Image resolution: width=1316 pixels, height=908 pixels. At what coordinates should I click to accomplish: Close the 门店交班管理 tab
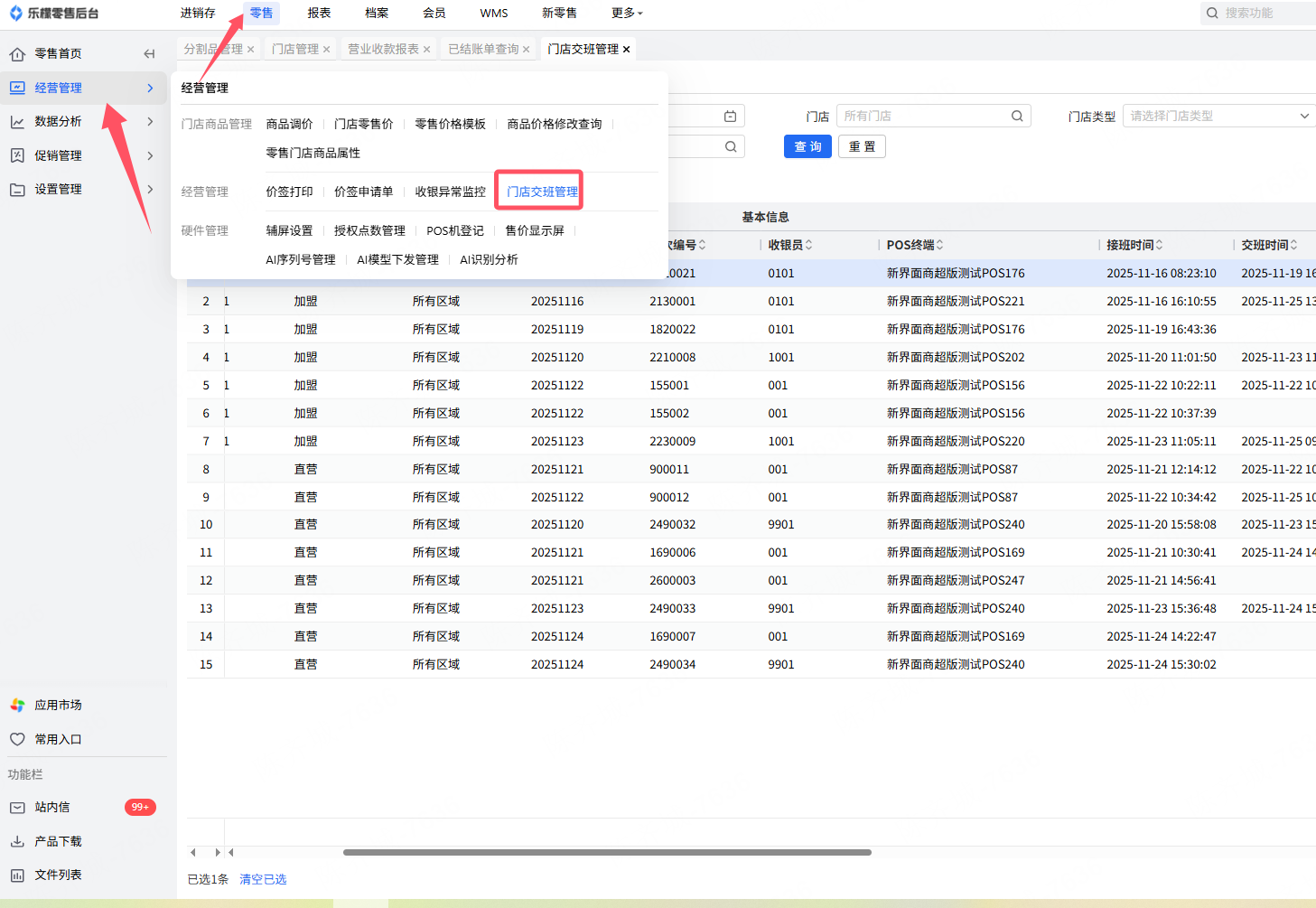click(627, 50)
